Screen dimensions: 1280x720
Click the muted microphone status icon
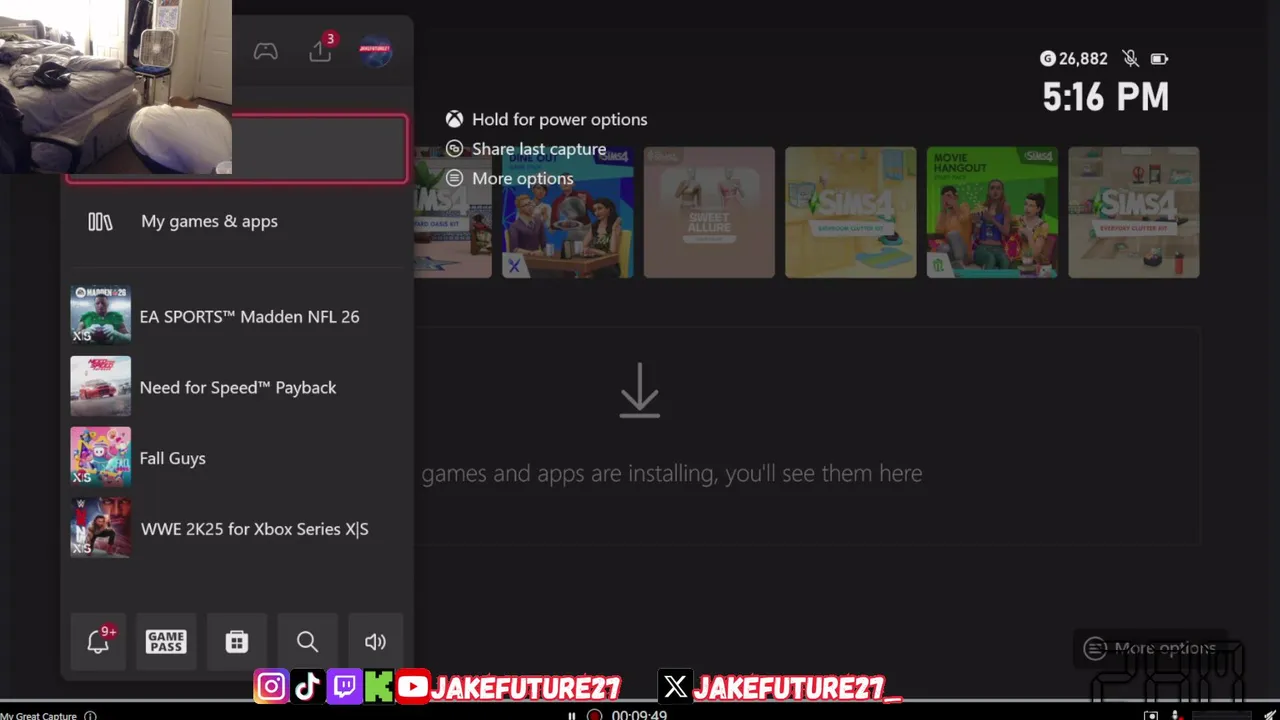(1130, 59)
